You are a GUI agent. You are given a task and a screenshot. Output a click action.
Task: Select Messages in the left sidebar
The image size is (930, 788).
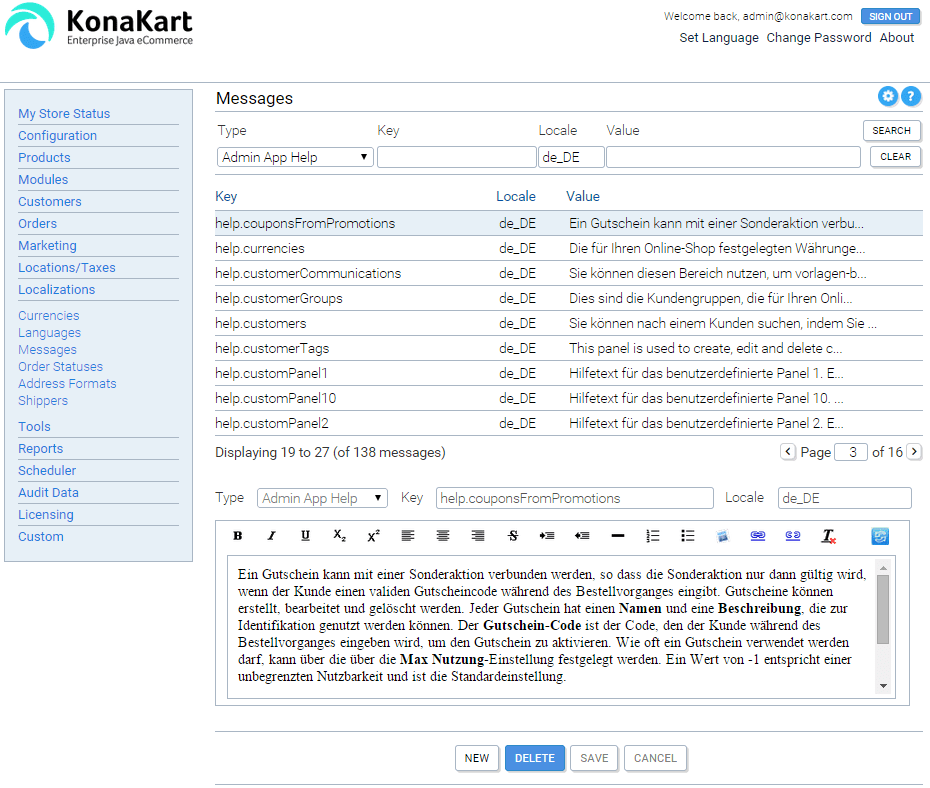47,349
